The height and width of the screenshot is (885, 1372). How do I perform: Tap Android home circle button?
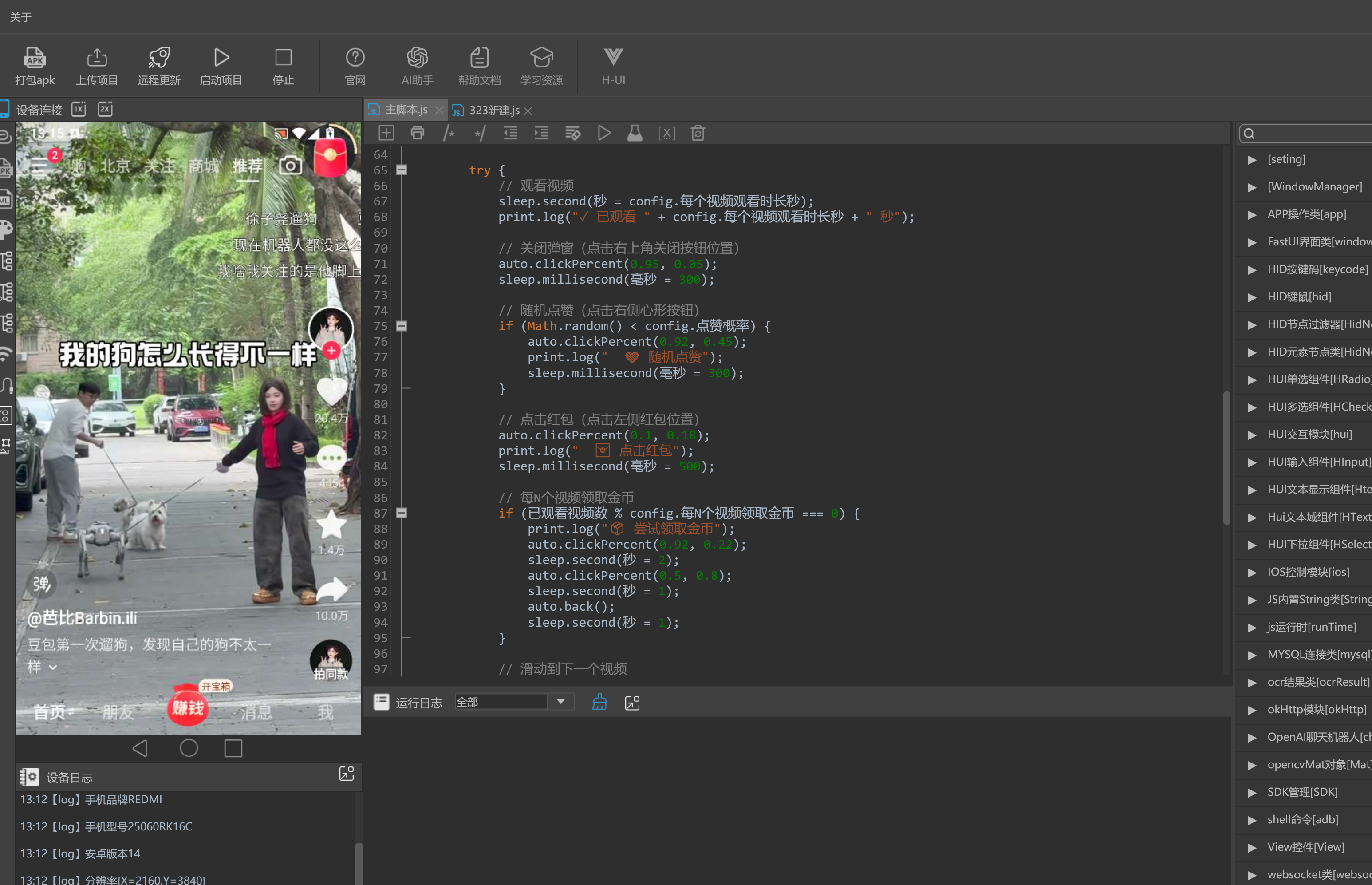[x=189, y=748]
